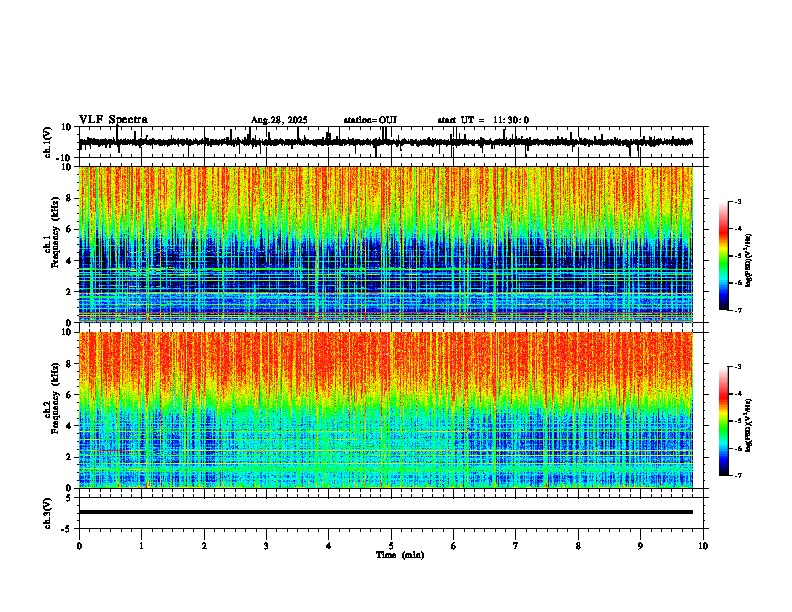792x612 pixels.
Task: Click the ch.3 flat voltage trace
Action: (386, 512)
